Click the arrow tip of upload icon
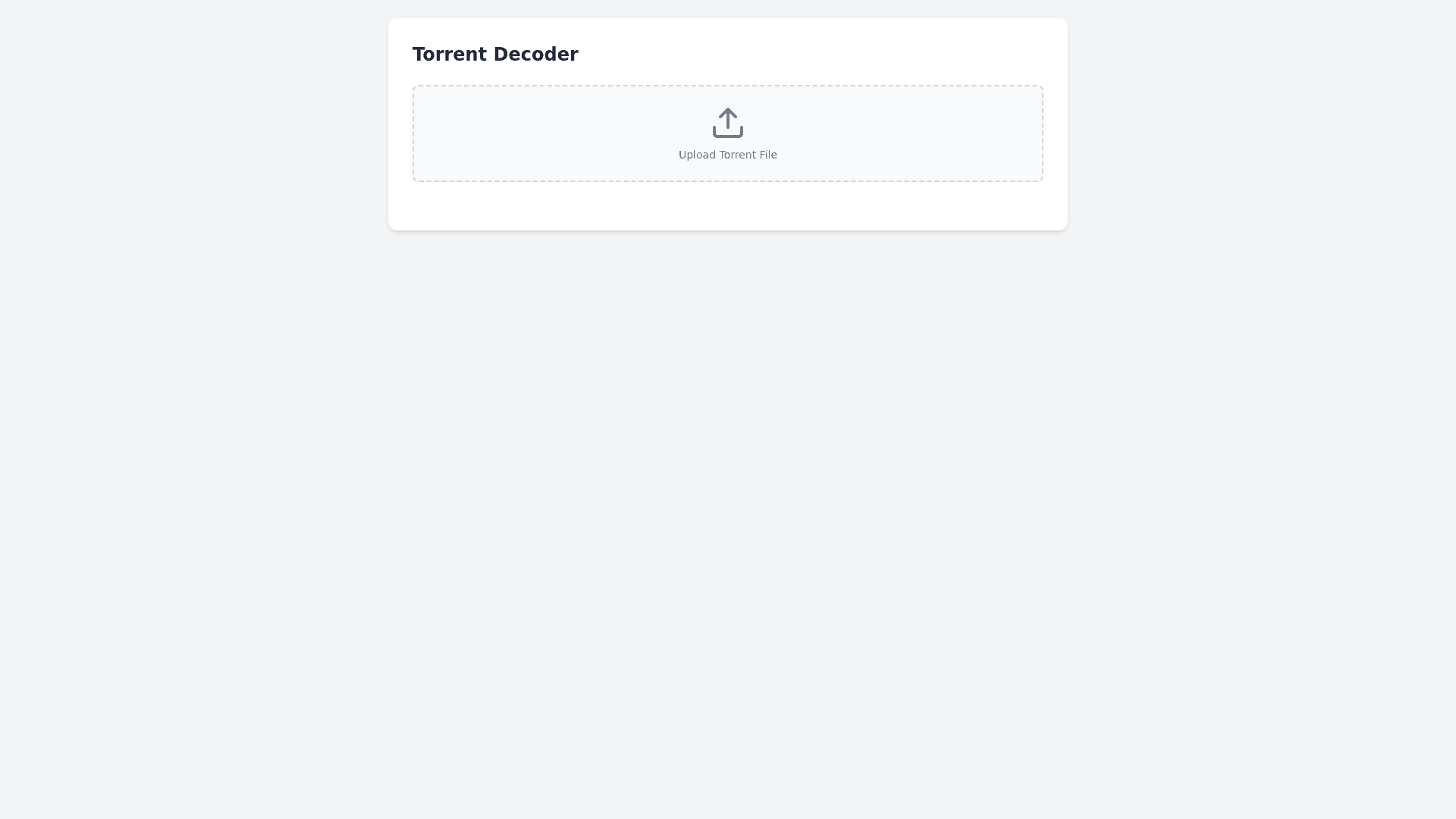Screen dimensions: 1456x819 point(728,111)
